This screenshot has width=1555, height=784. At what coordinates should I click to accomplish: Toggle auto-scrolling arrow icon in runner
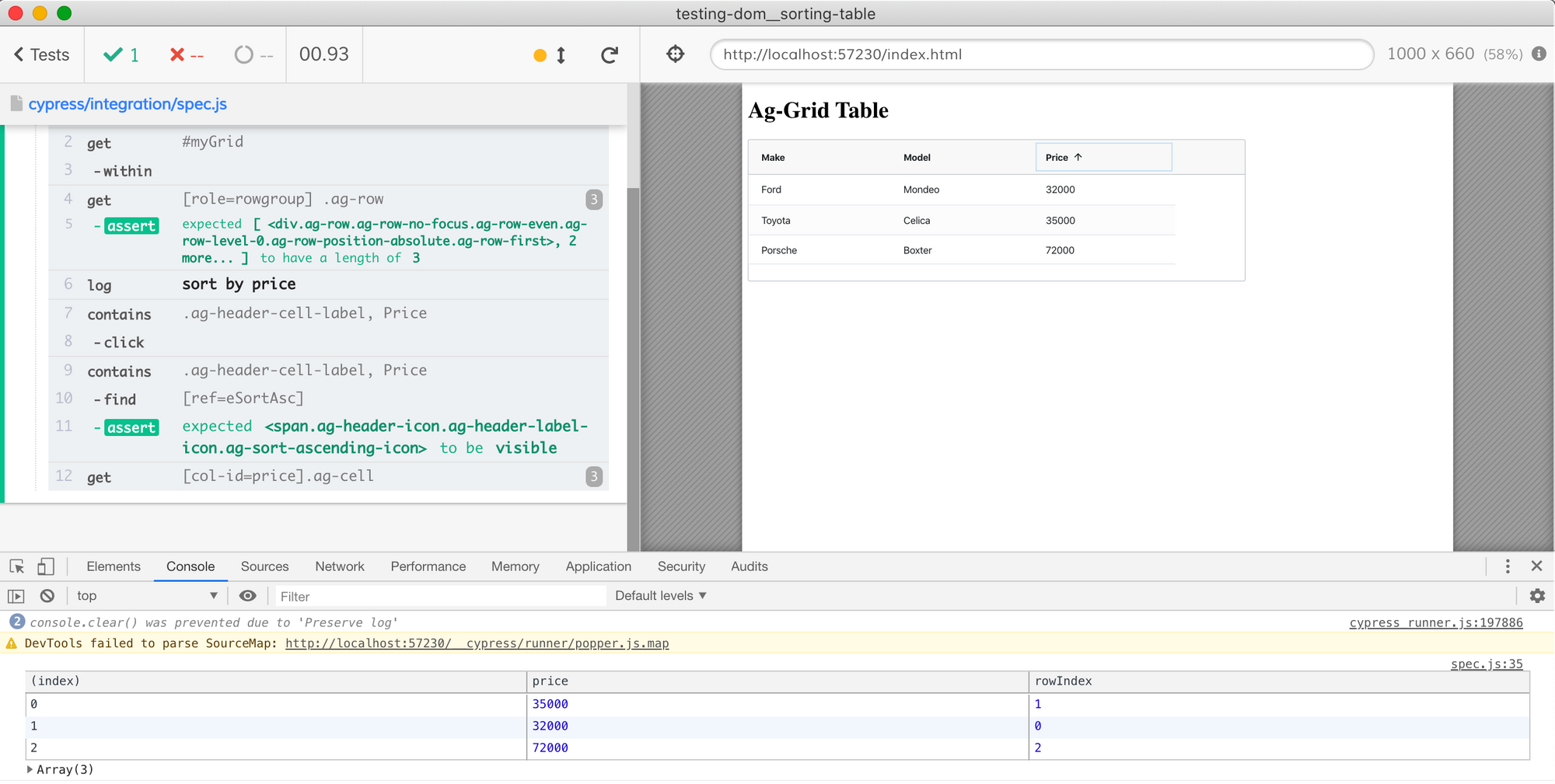(561, 55)
